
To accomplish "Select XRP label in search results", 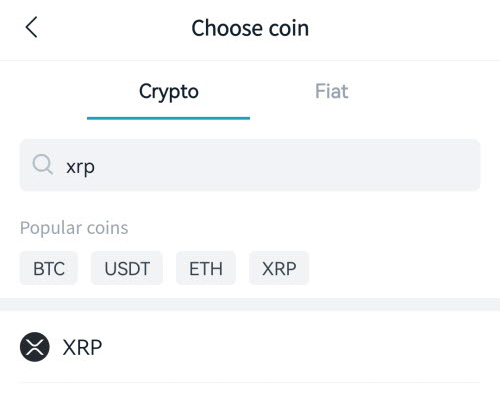I will [x=82, y=348].
